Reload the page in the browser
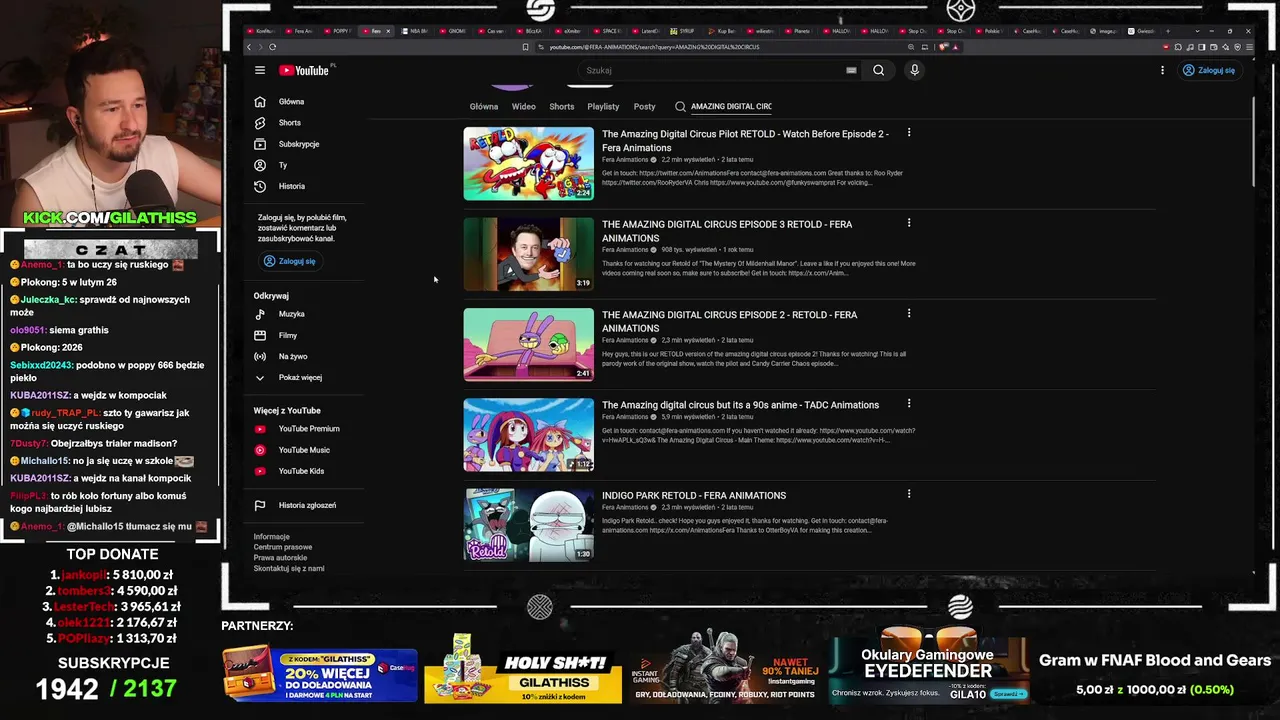 tap(272, 47)
